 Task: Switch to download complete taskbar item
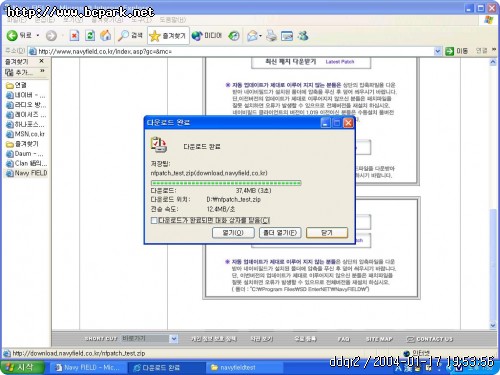(x=167, y=368)
